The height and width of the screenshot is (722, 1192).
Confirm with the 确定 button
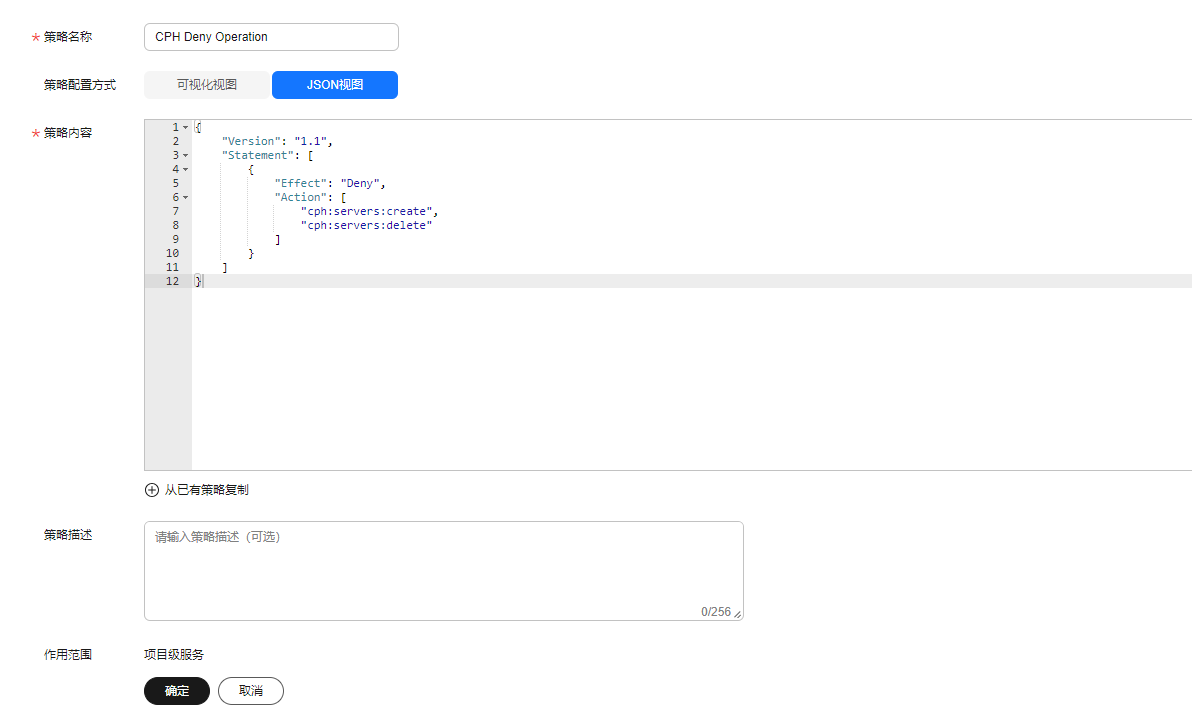tap(176, 691)
